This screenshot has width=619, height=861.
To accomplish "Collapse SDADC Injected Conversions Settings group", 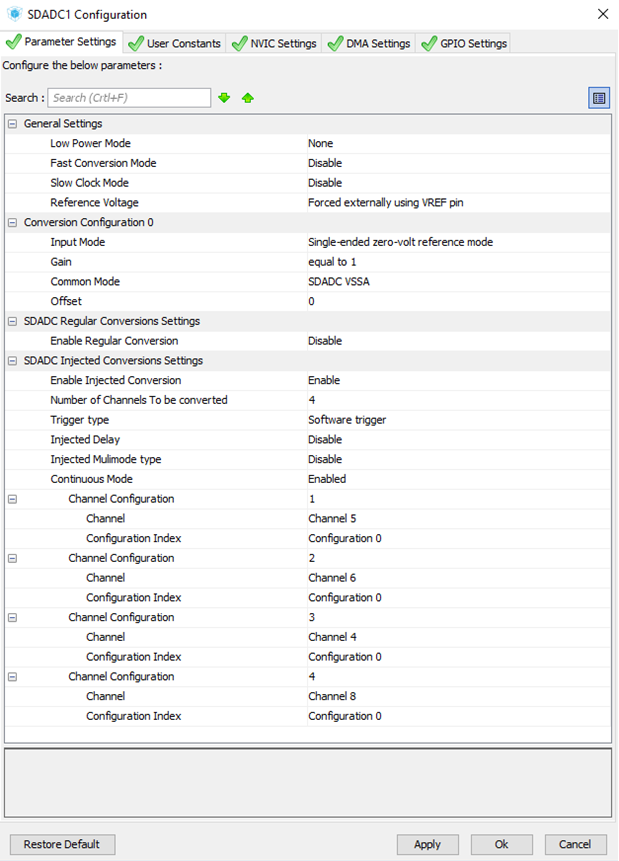I will (12, 361).
